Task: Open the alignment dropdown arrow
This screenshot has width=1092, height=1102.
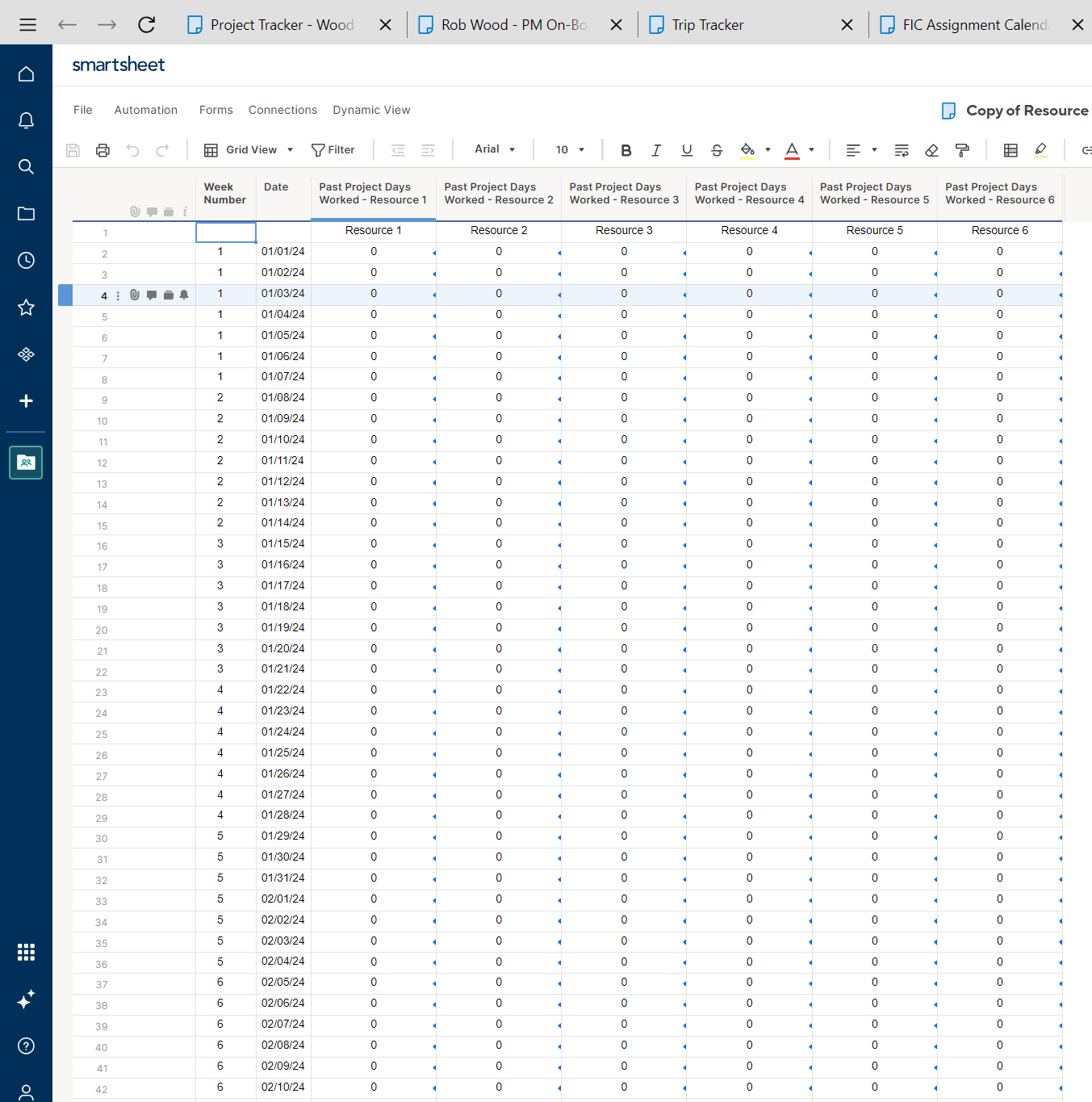Action: tap(874, 150)
